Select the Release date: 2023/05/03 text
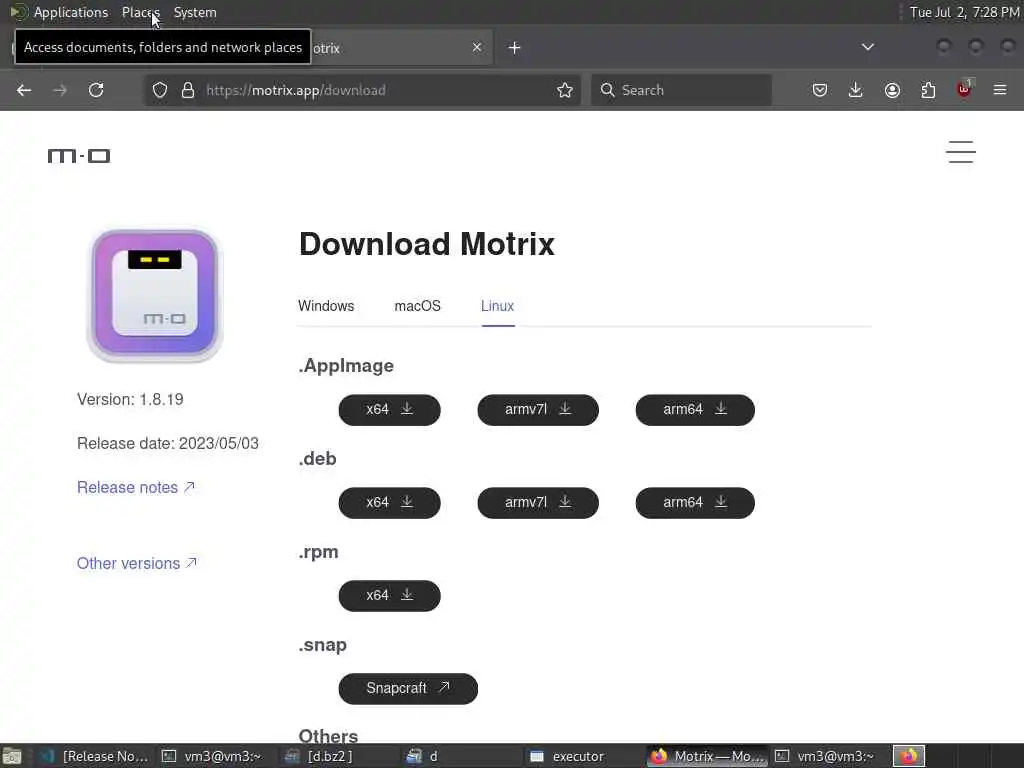Screen dimensions: 1024x768 pyautogui.click(x=168, y=443)
